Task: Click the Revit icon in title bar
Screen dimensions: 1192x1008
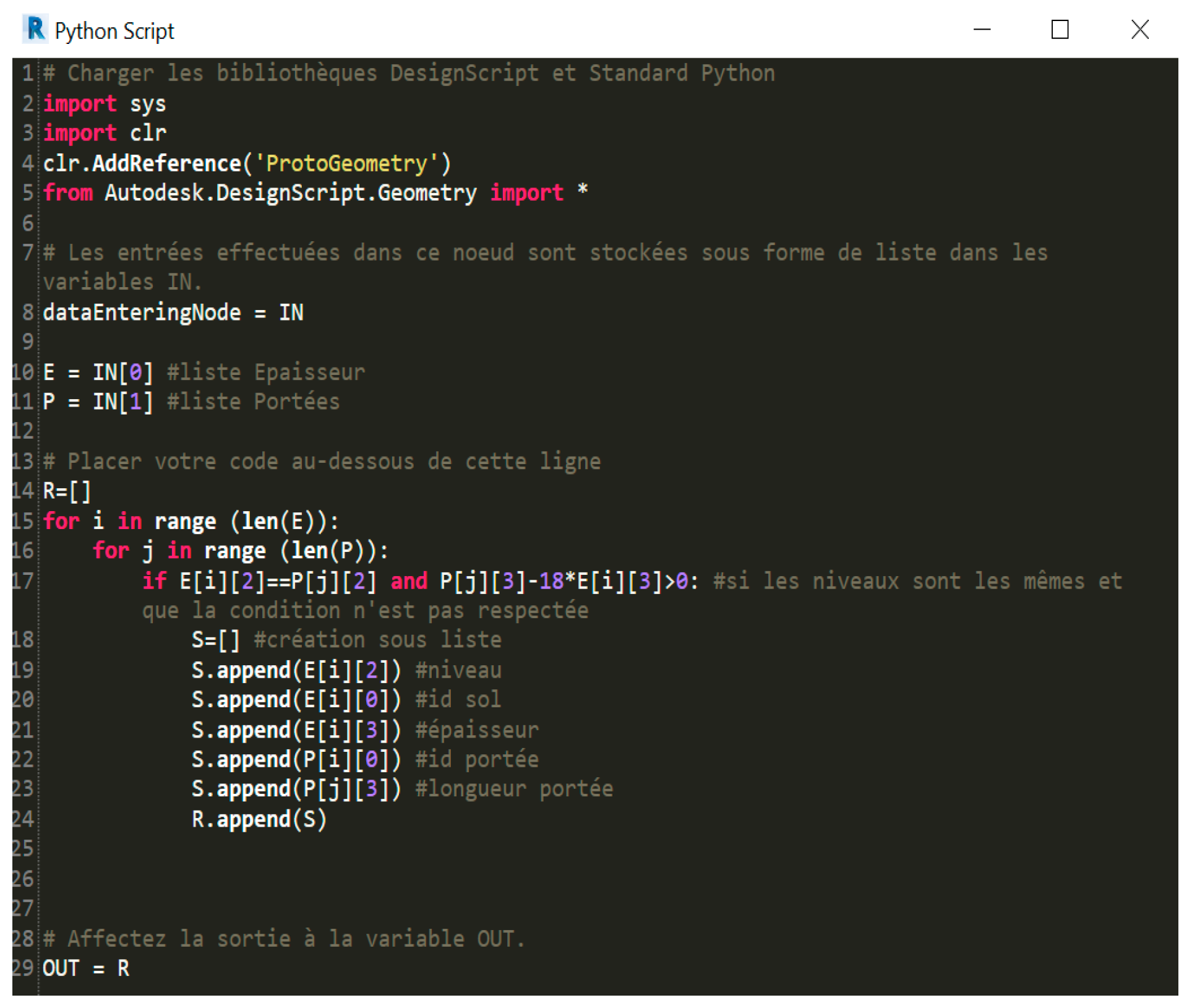Action: click(35, 29)
